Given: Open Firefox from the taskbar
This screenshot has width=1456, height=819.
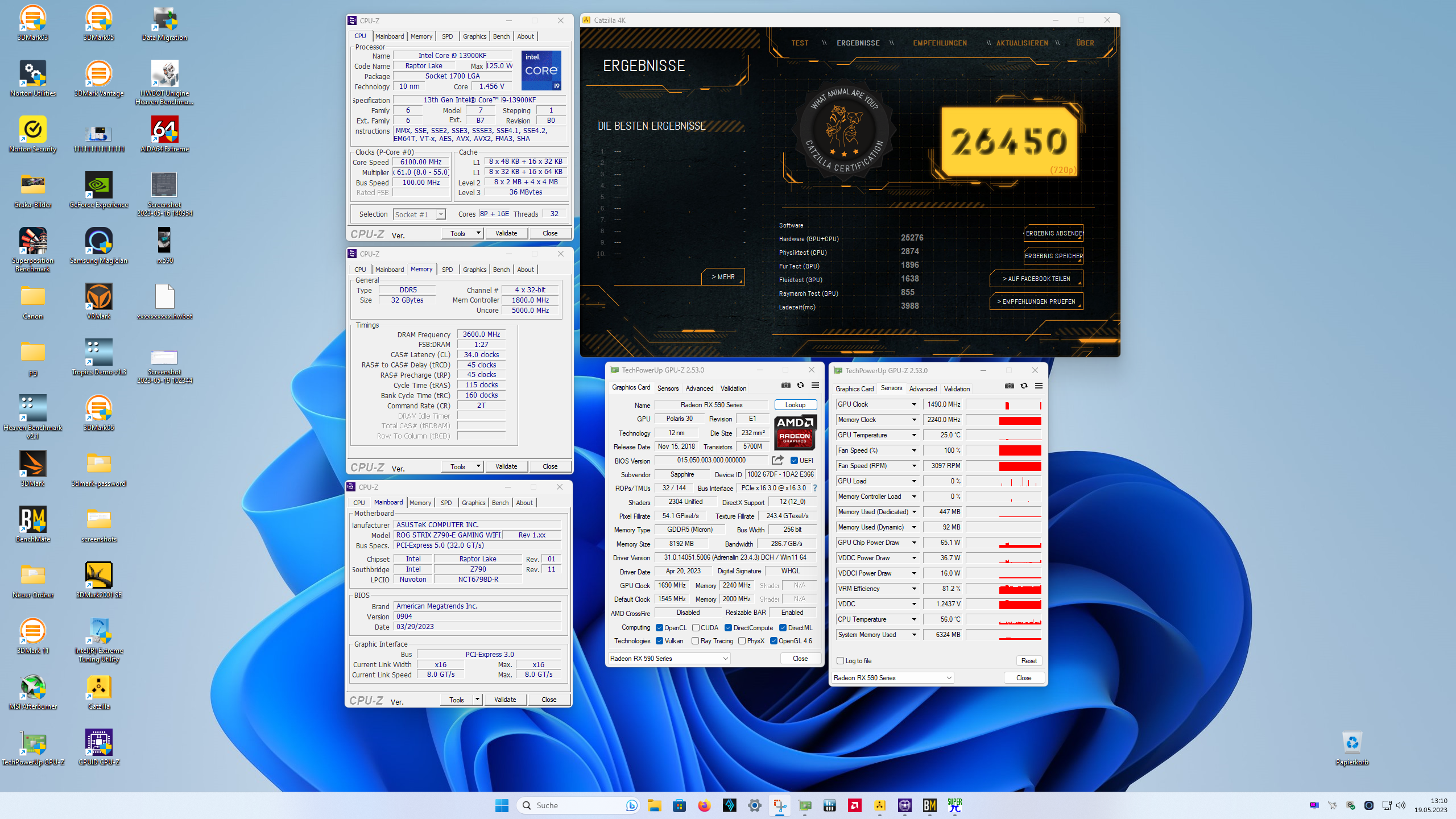Looking at the screenshot, I should pos(704,805).
